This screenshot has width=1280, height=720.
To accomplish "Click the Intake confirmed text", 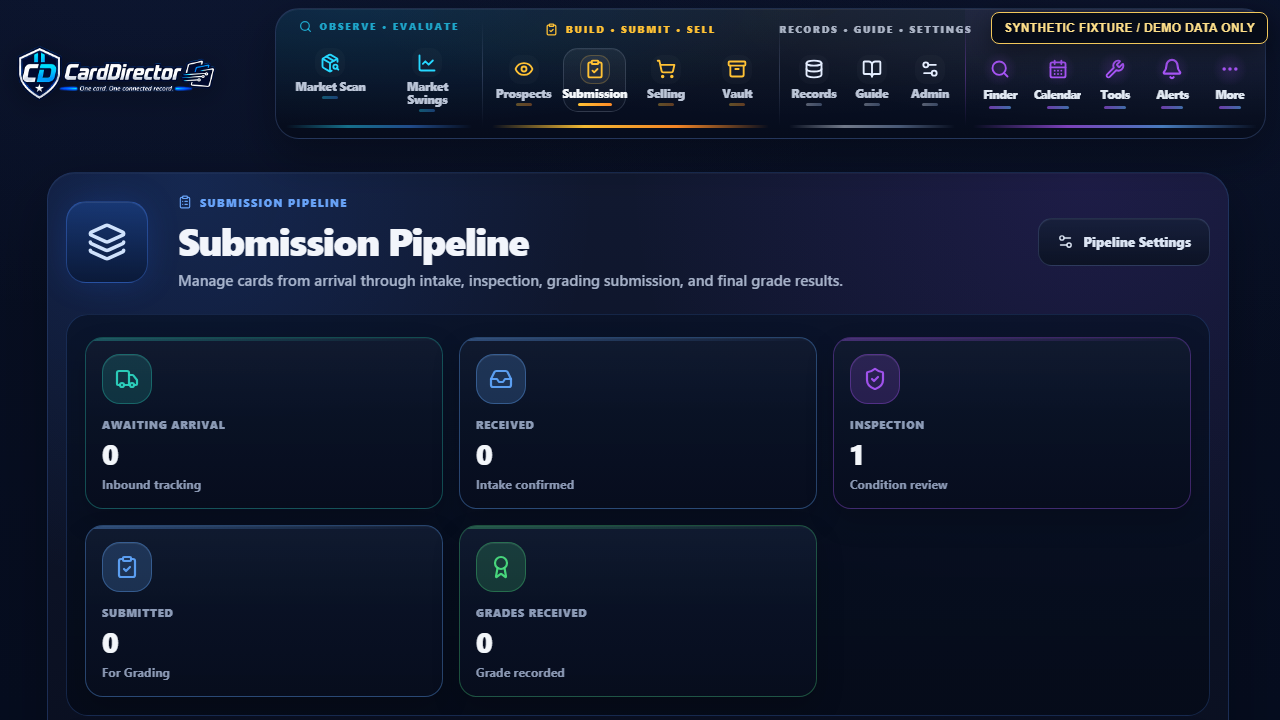I will click(x=525, y=485).
